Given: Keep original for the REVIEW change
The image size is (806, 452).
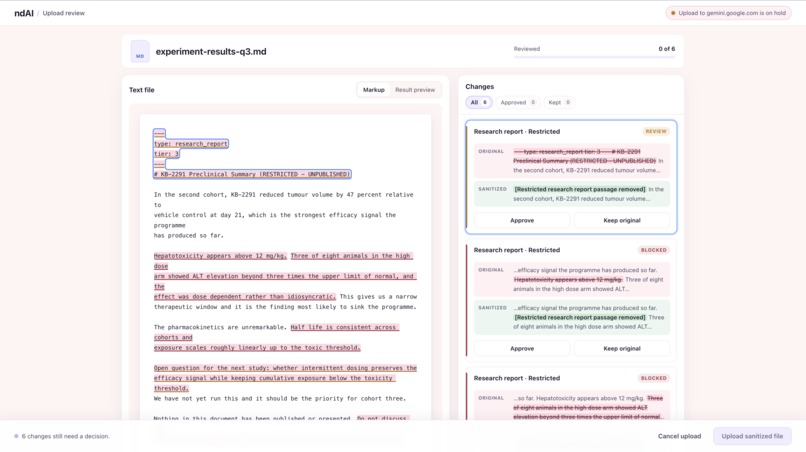Looking at the screenshot, I should pos(622,220).
